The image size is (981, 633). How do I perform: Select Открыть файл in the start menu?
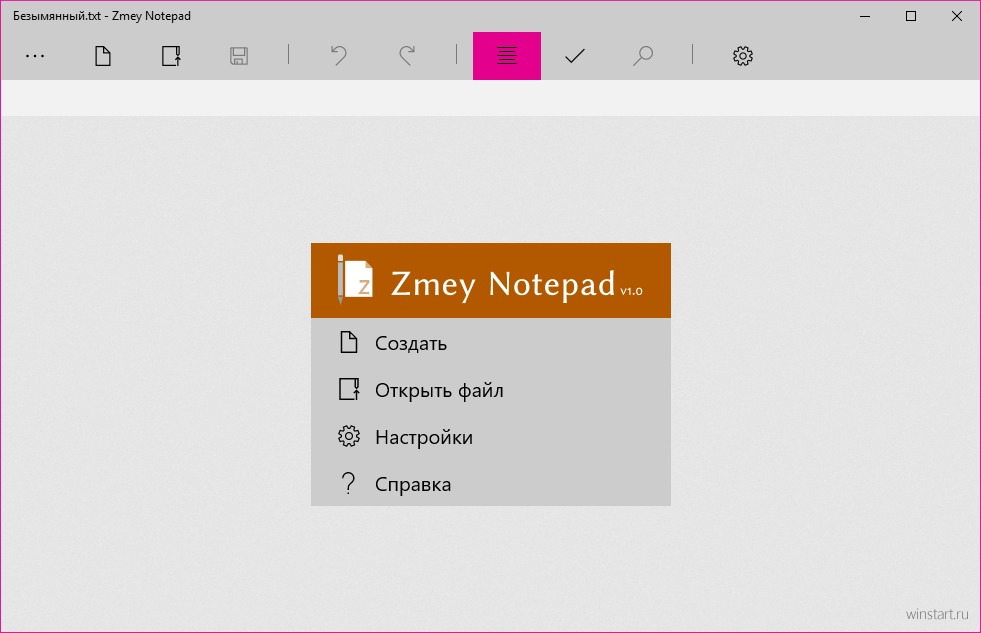(x=490, y=390)
